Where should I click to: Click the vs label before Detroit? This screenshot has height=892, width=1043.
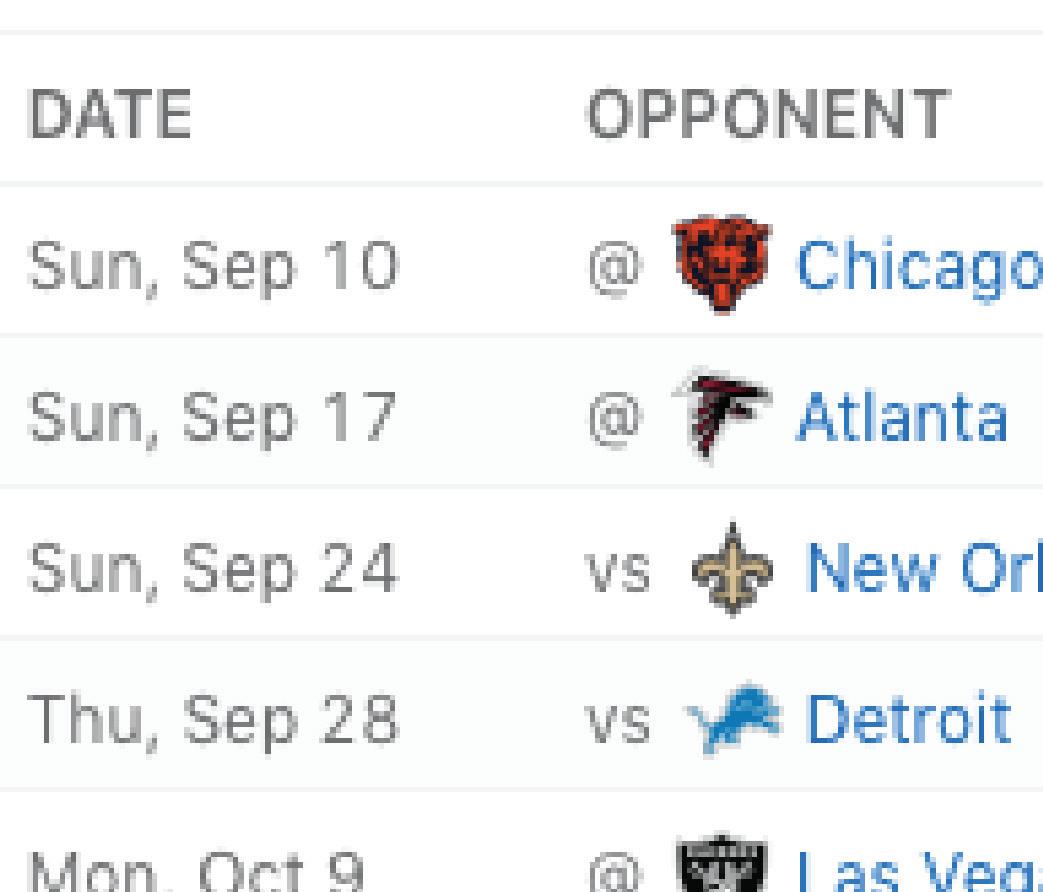[617, 724]
